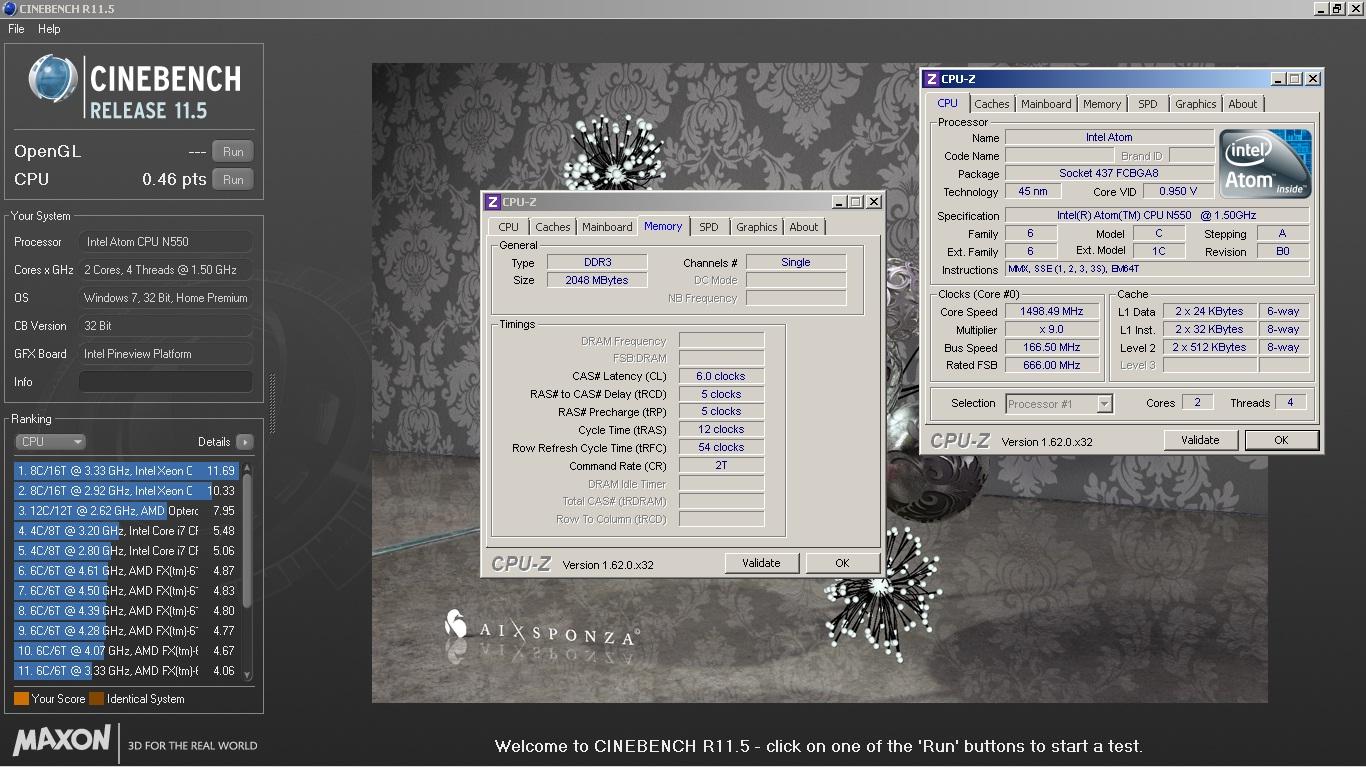Close the CPU CPU-Z window
Screen dimensions: 1366x768
pos(1313,79)
